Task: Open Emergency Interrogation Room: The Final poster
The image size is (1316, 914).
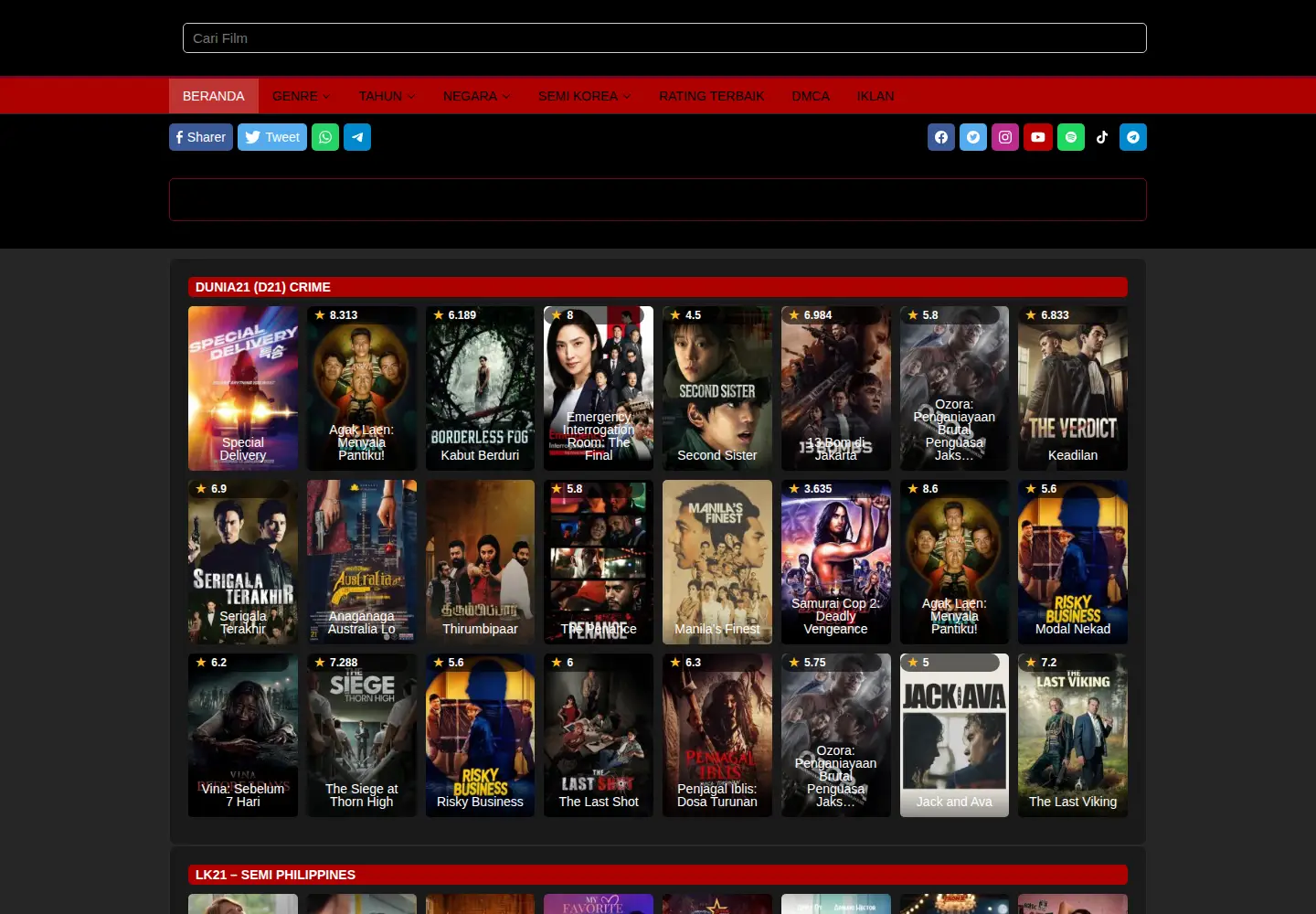Action: (x=599, y=388)
